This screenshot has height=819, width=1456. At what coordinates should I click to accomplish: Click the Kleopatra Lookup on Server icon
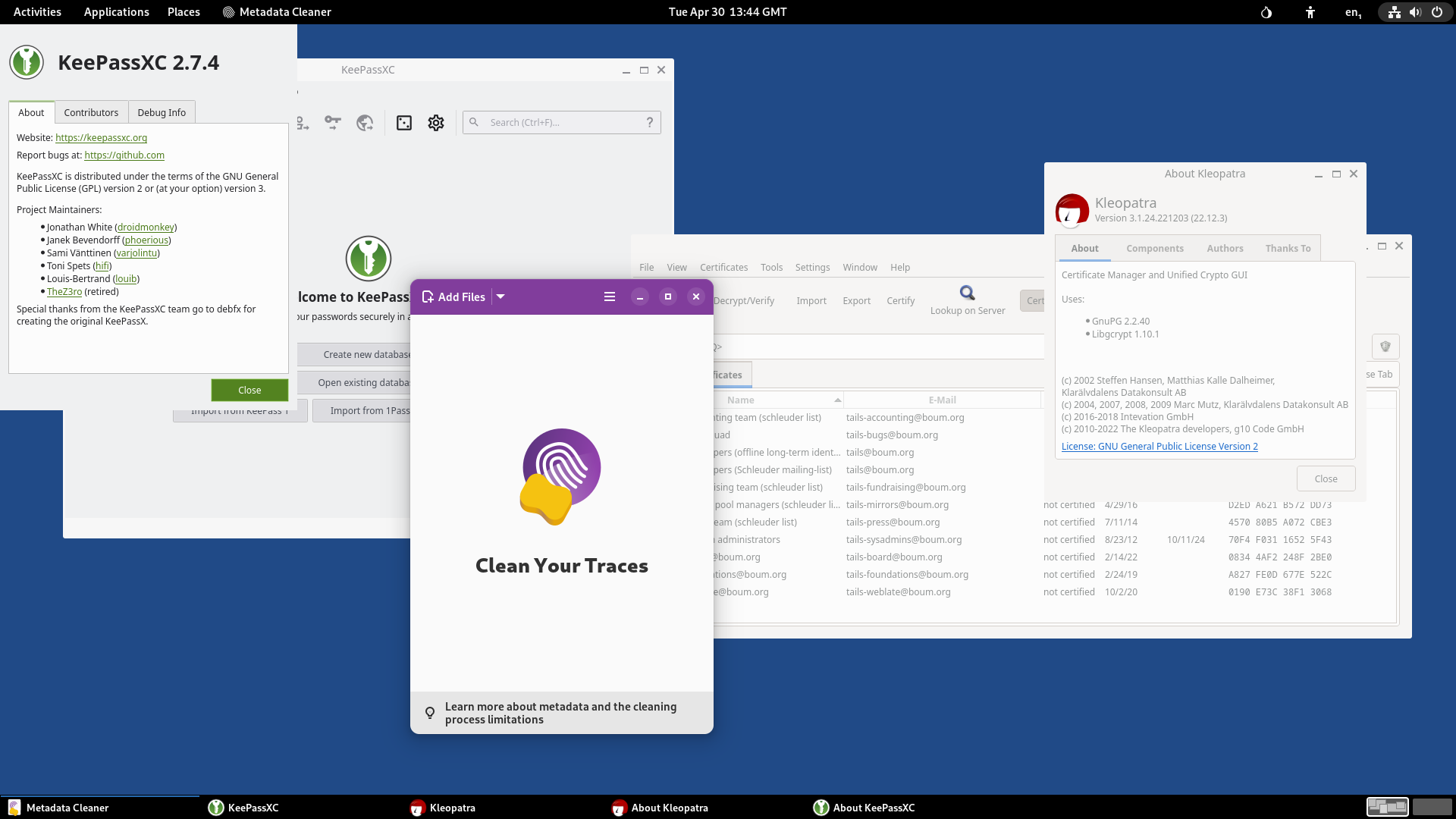[x=966, y=293]
